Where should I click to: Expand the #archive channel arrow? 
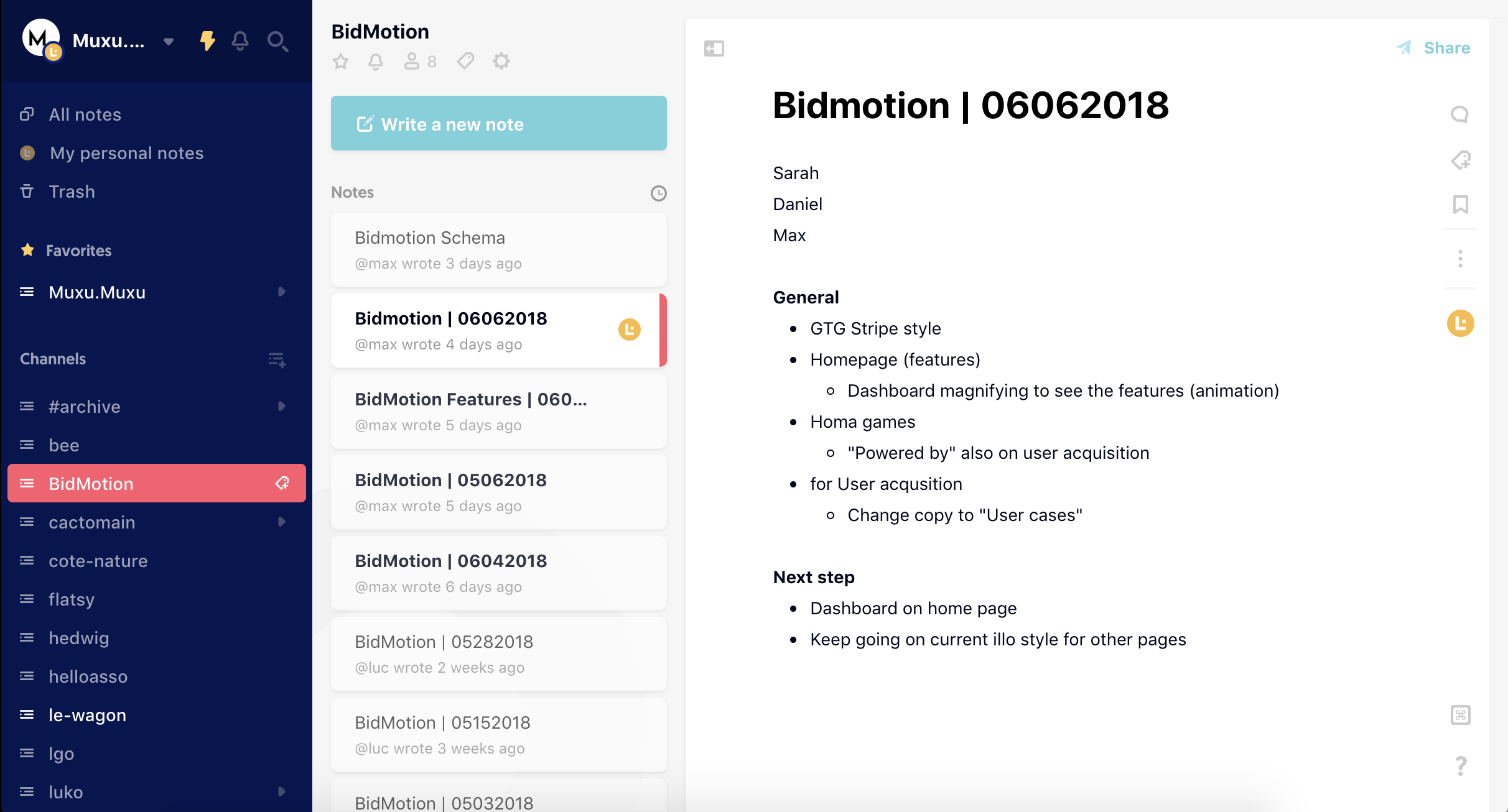click(281, 407)
